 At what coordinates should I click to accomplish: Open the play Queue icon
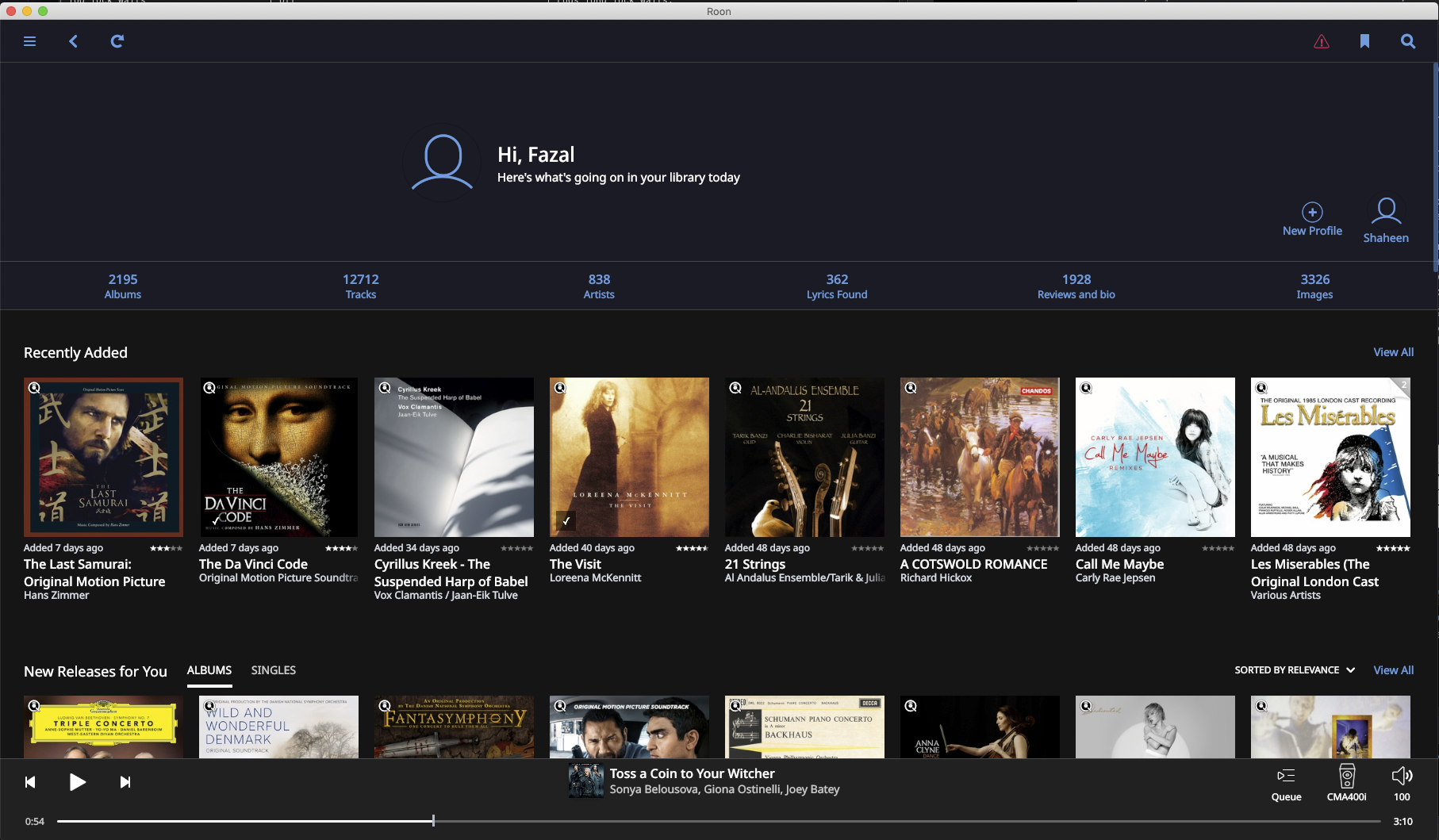point(1286,782)
